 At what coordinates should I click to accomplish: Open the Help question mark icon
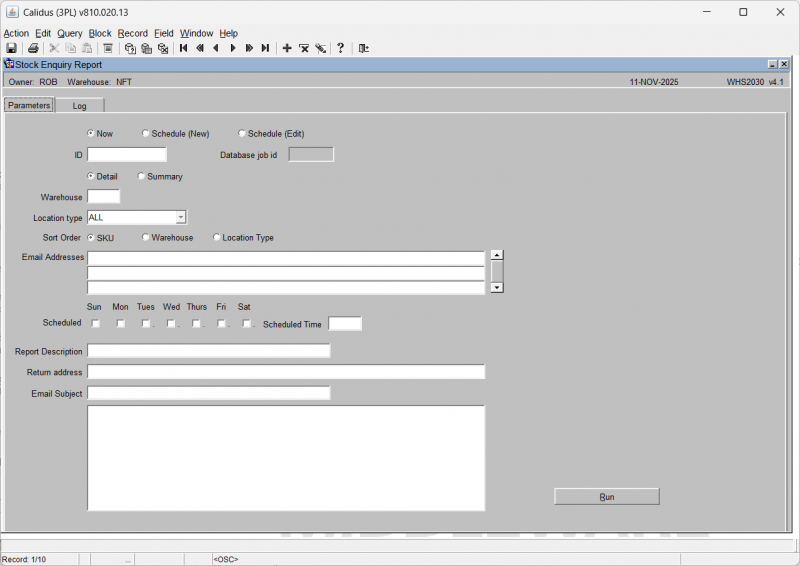click(x=340, y=48)
